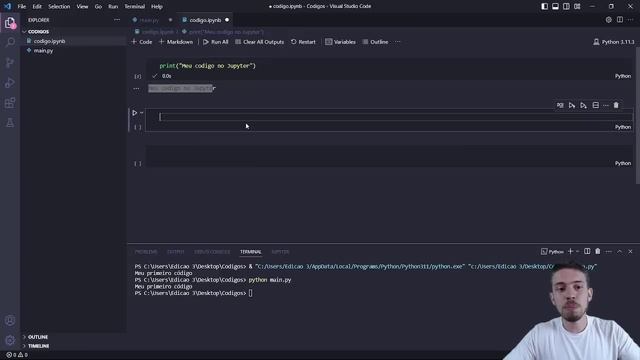Click Execute Cell and Below in the cell toolbar
Viewport: 640px width, 360px height.
[584, 105]
